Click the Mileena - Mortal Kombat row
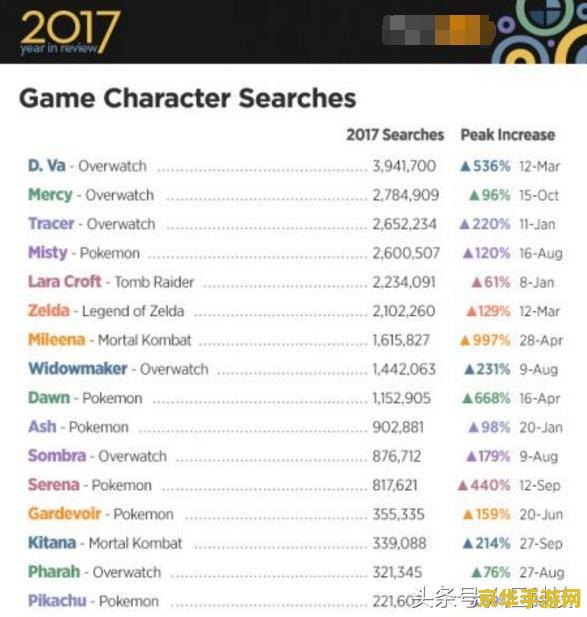Viewport: 587px width, 617px height. (x=295, y=340)
